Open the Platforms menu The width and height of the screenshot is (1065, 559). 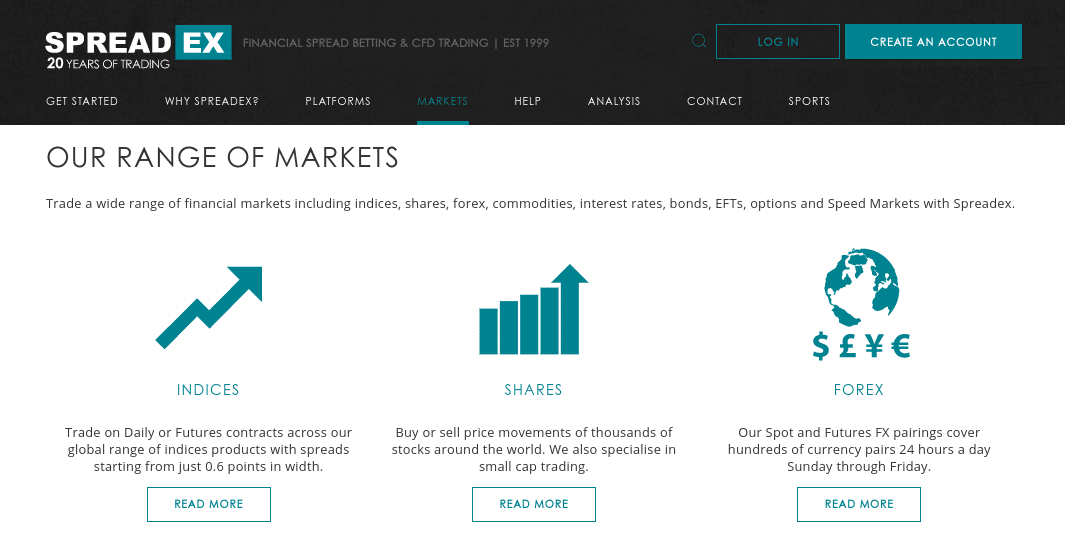coord(338,101)
